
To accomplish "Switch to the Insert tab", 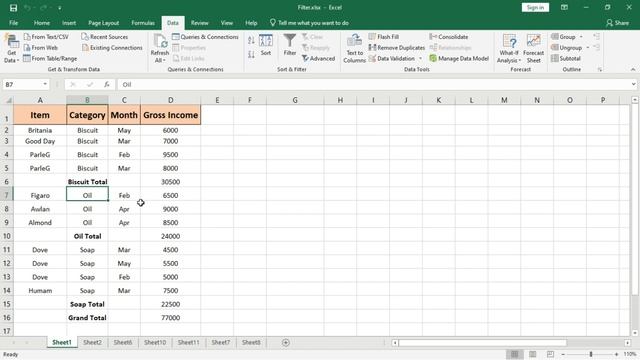I will pos(69,23).
